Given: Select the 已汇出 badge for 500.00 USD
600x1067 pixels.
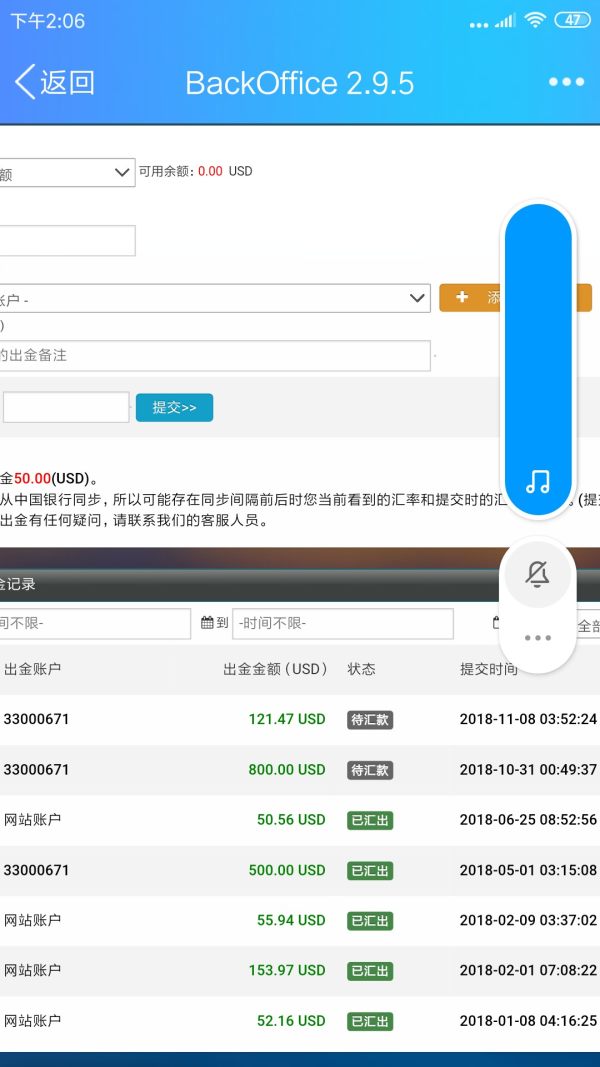Looking at the screenshot, I should (x=370, y=870).
